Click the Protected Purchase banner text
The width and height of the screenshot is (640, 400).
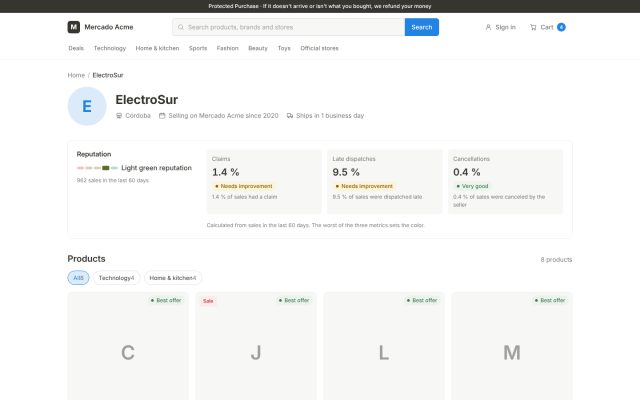click(x=320, y=6)
